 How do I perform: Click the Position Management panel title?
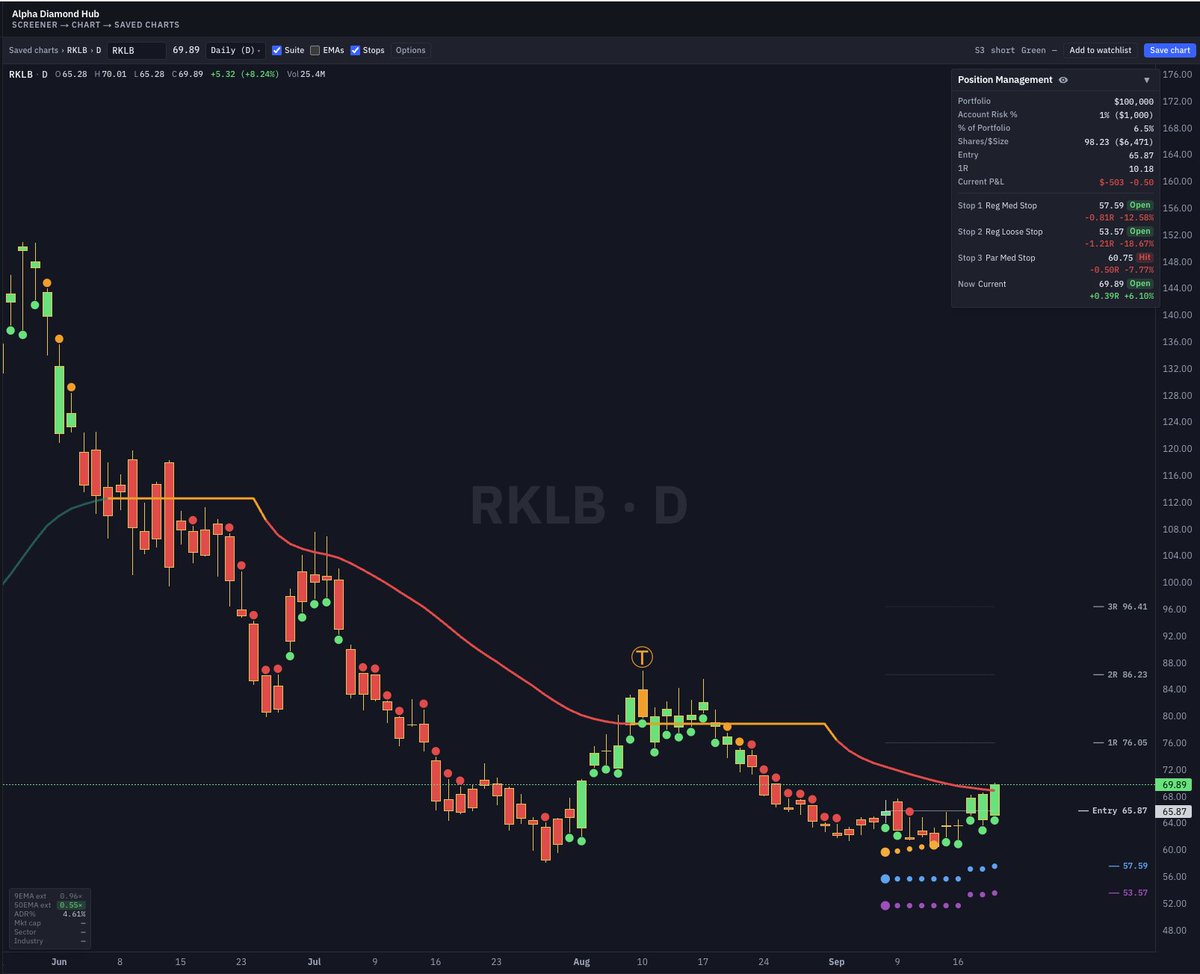coord(1005,80)
